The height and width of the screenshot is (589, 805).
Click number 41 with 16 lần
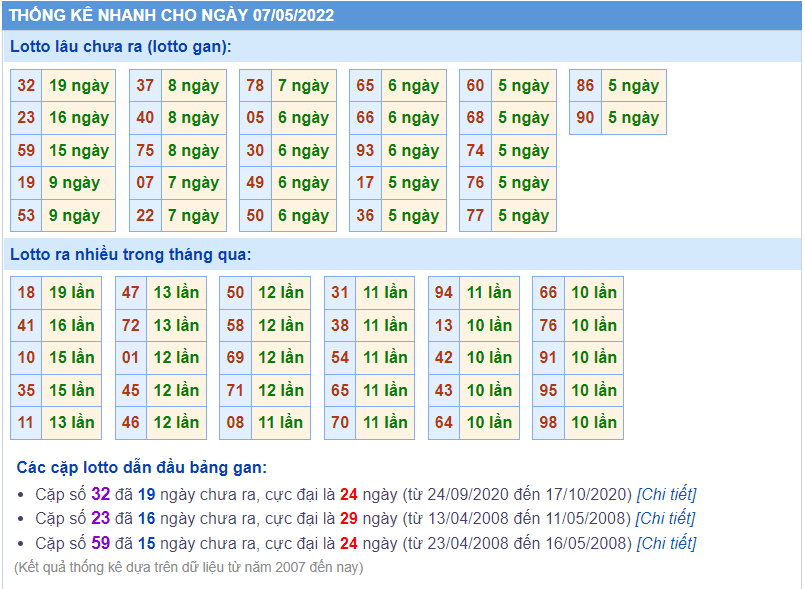[26, 325]
